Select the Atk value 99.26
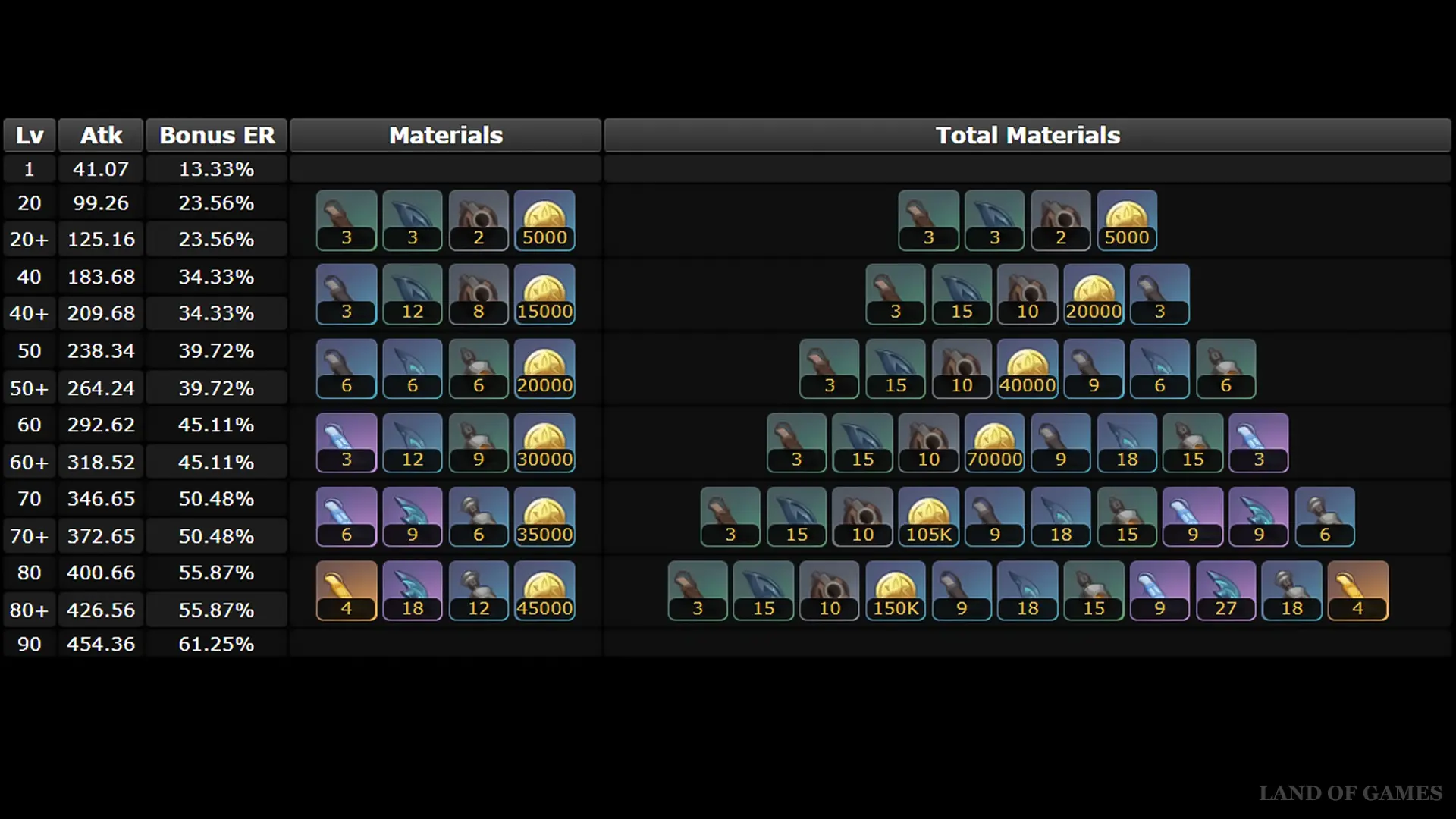Viewport: 1456px width, 819px height. (x=101, y=203)
